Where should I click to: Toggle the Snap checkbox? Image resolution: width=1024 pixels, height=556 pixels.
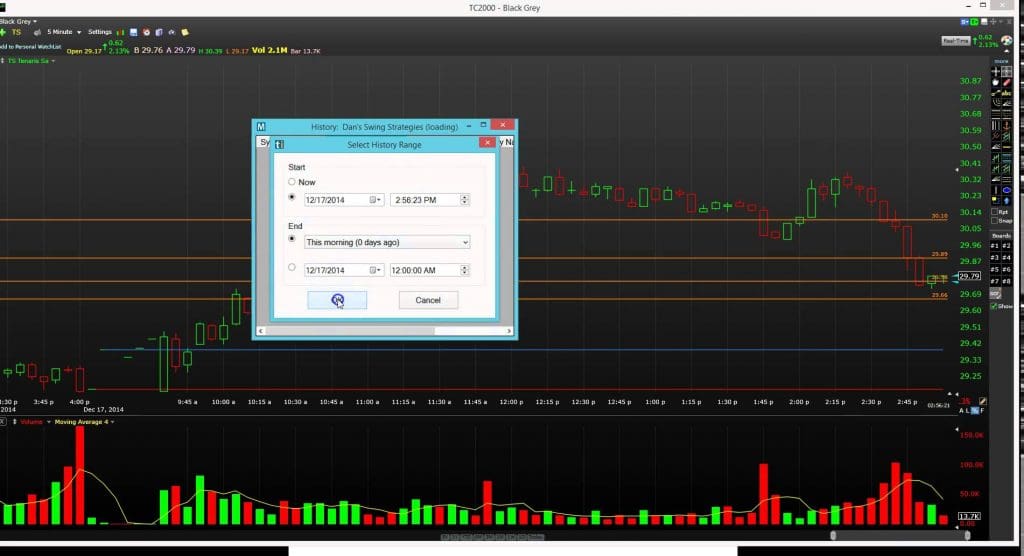pyautogui.click(x=995, y=220)
